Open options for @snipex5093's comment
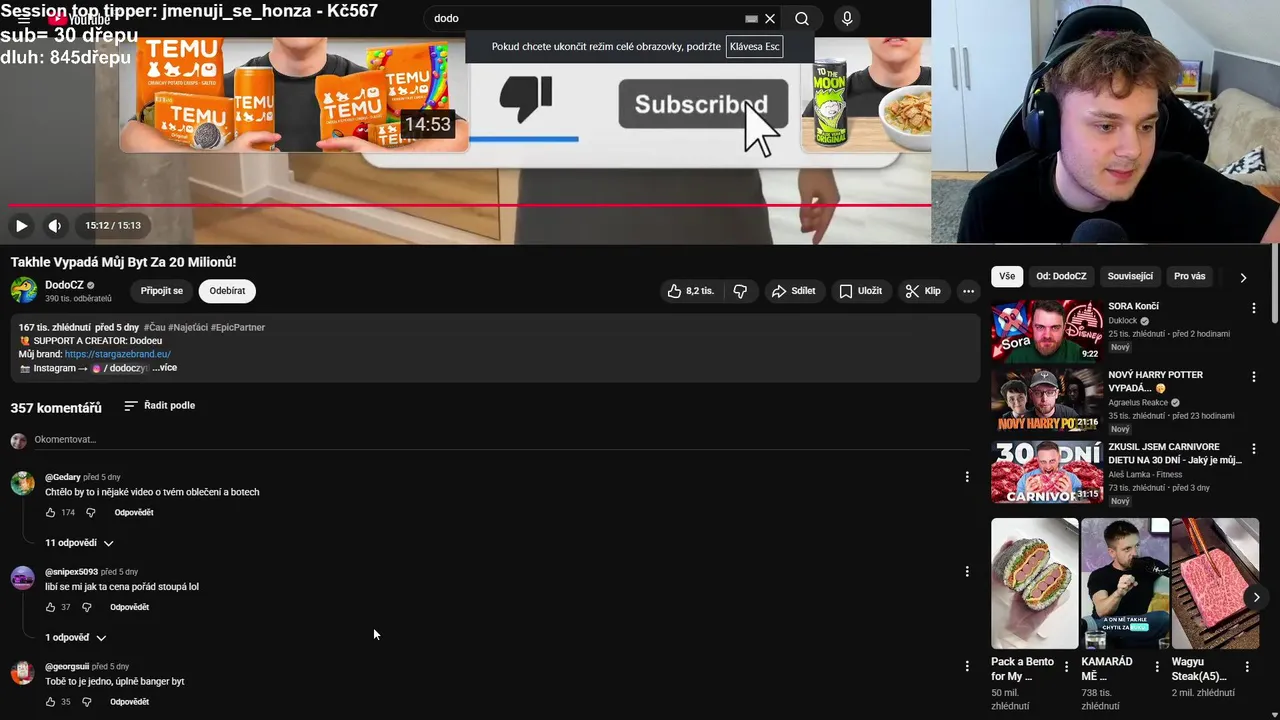The height and width of the screenshot is (720, 1280). pyautogui.click(x=967, y=572)
